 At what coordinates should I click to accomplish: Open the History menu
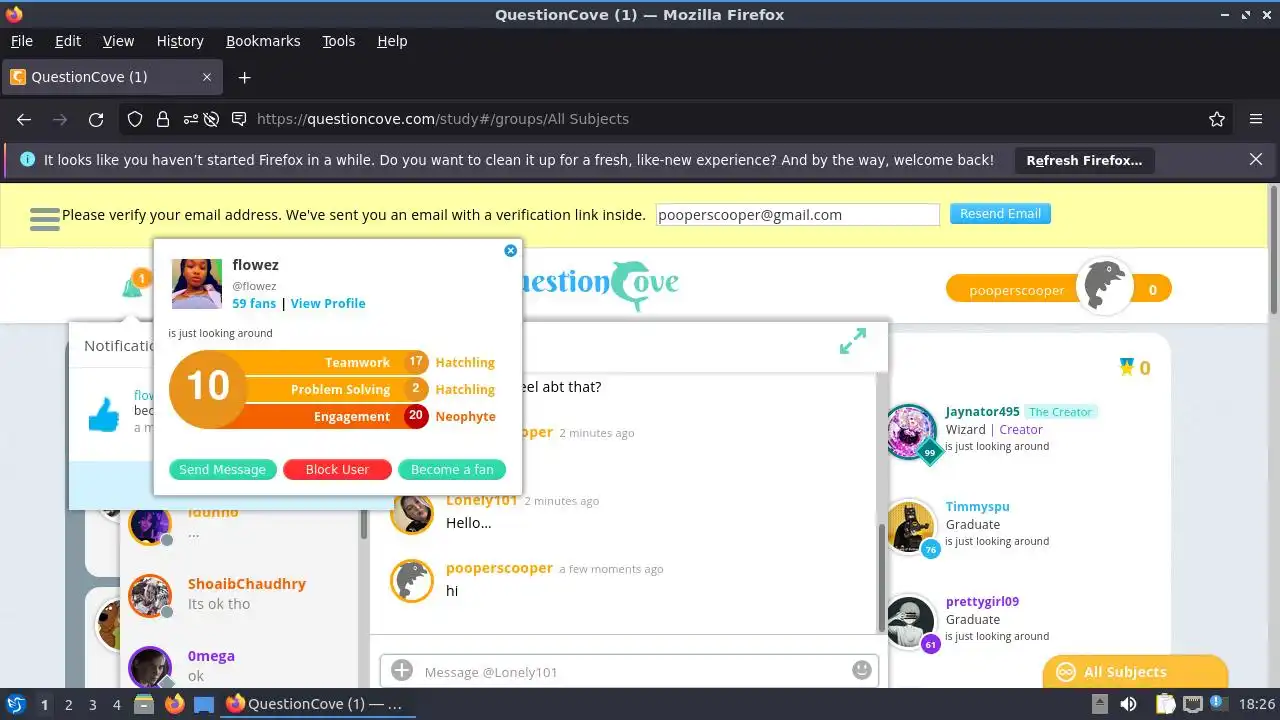coord(180,41)
